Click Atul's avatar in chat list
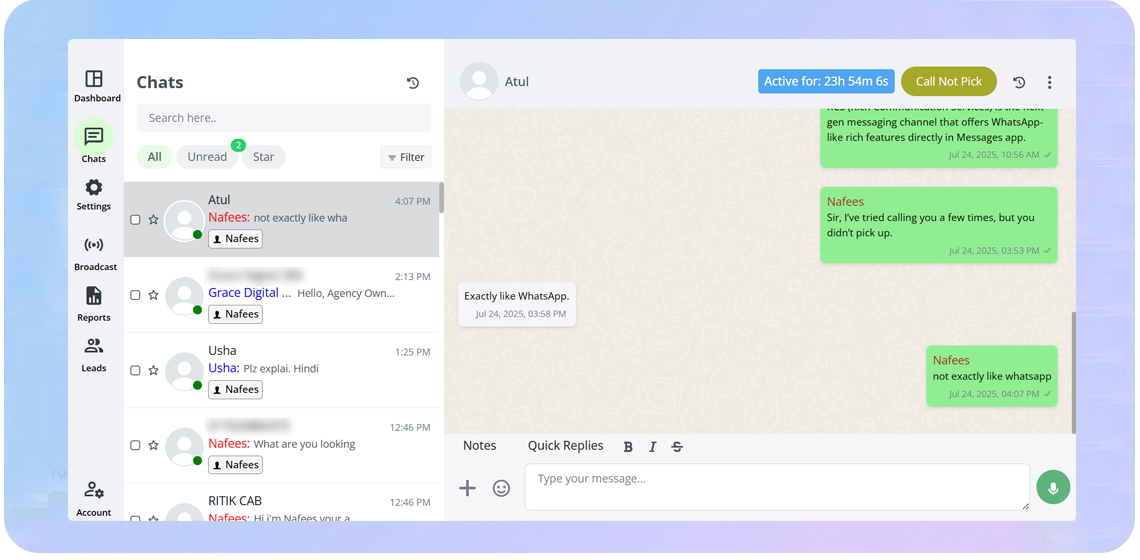1140x560 pixels. (184, 220)
